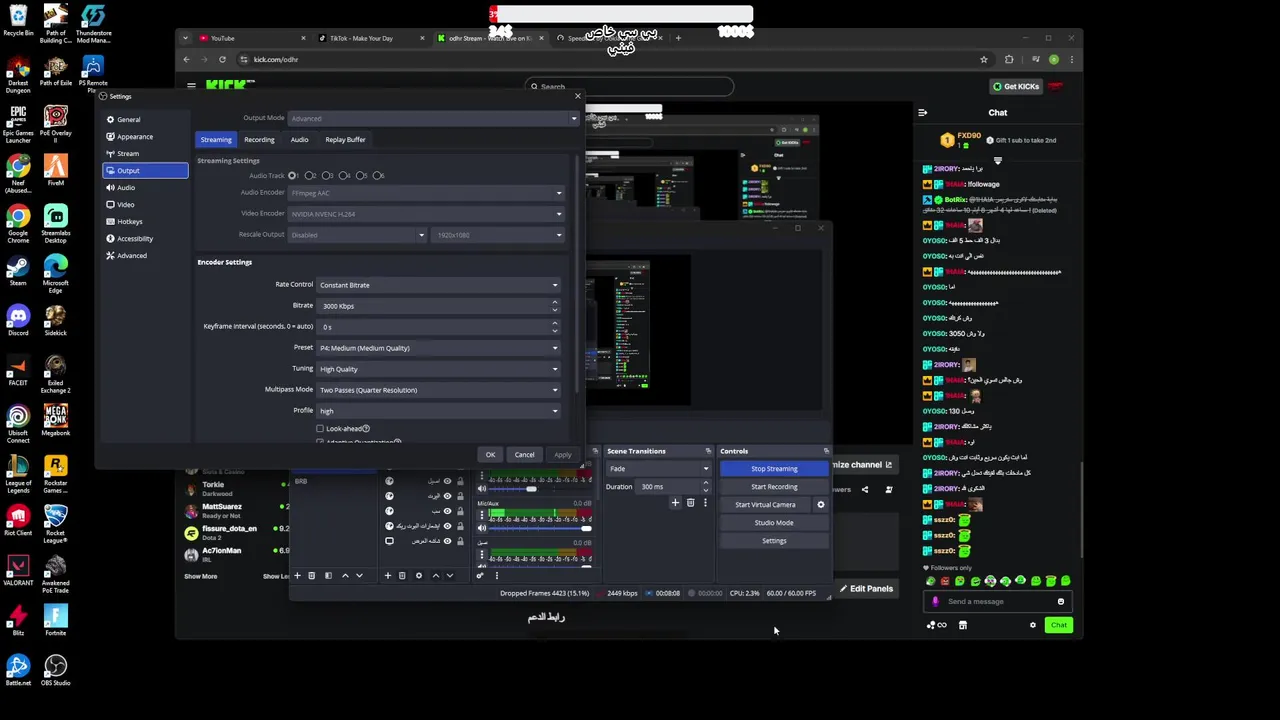Open Rate Control dropdown
This screenshot has height=720, width=1280.
[x=438, y=285]
